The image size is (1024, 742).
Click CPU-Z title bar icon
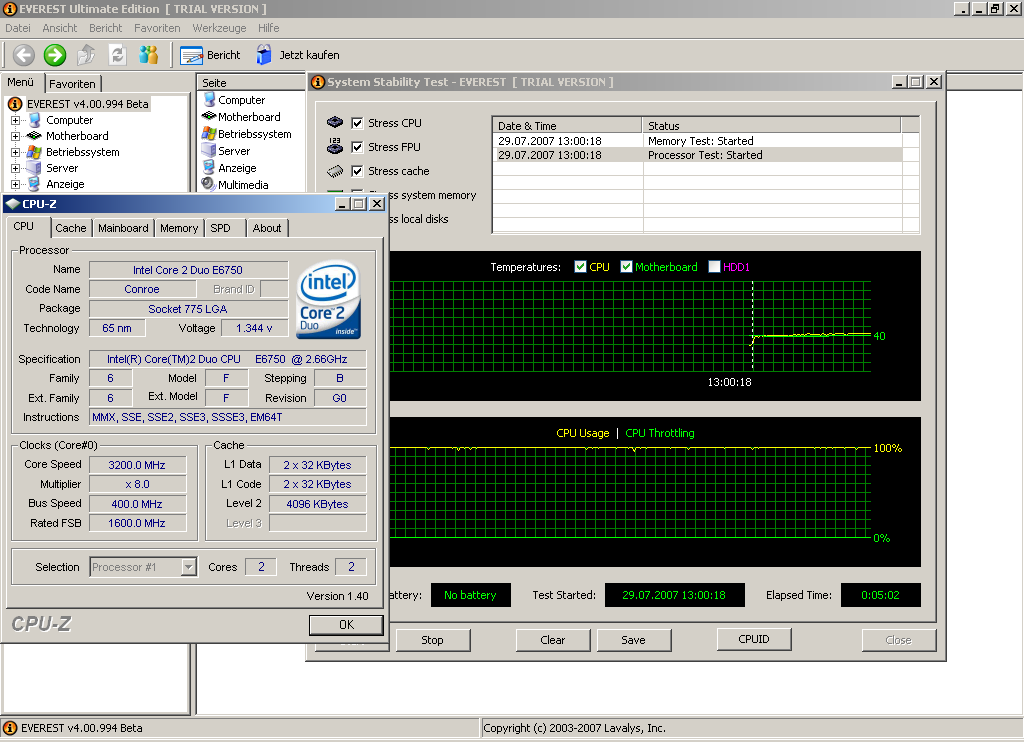tap(12, 204)
